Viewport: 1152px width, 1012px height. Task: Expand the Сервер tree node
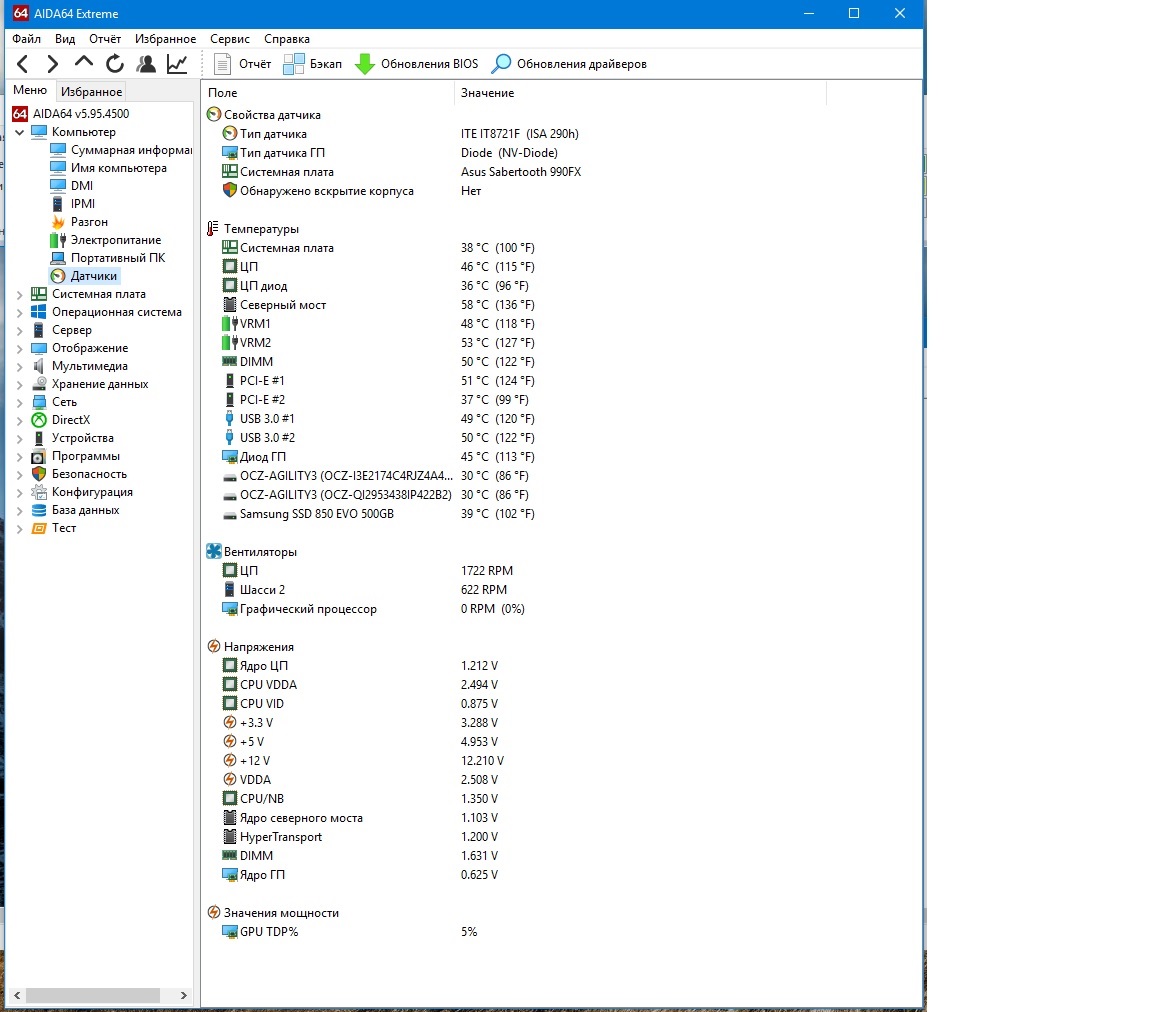pyautogui.click(x=20, y=331)
